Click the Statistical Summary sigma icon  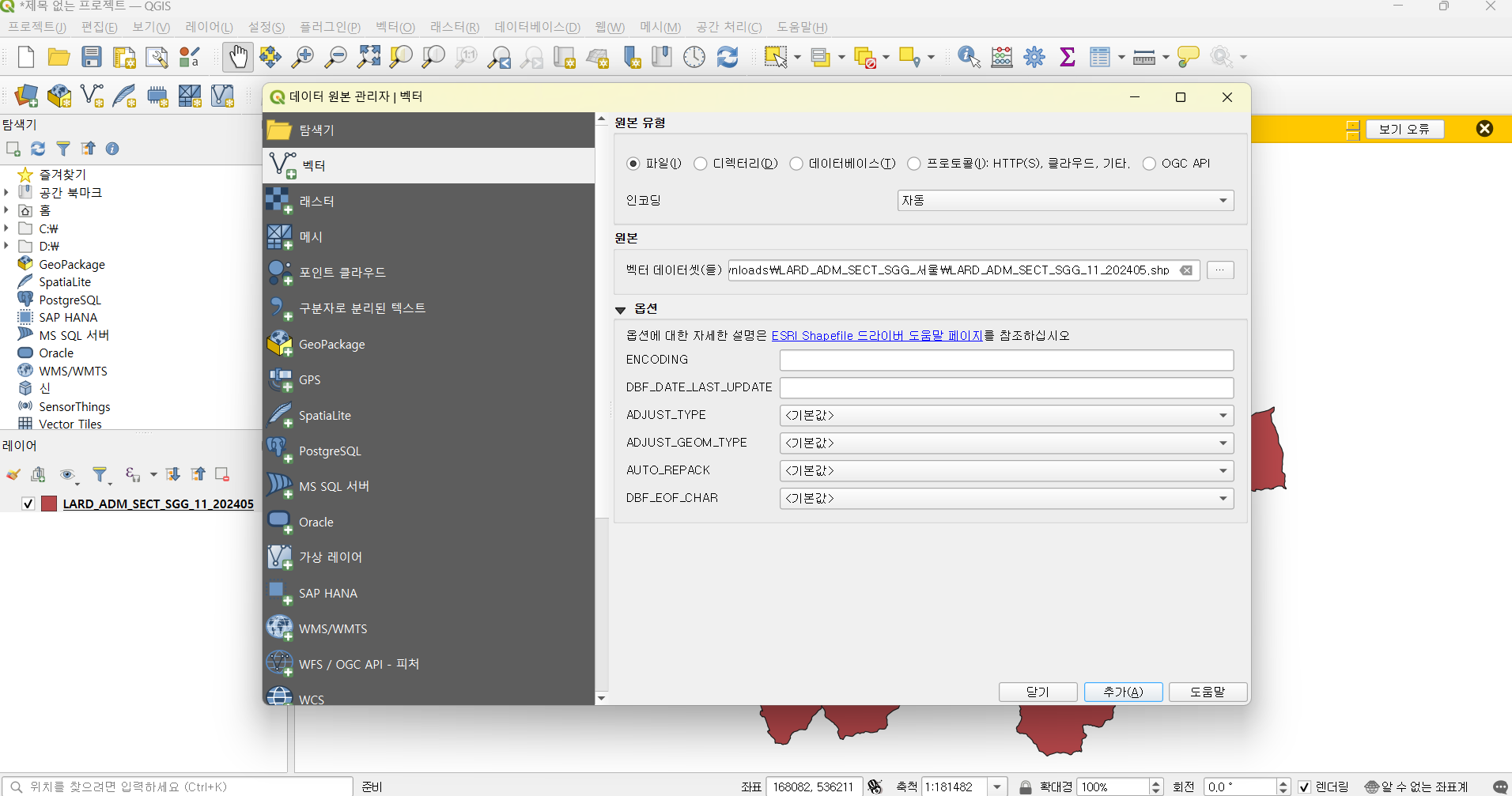[1068, 57]
